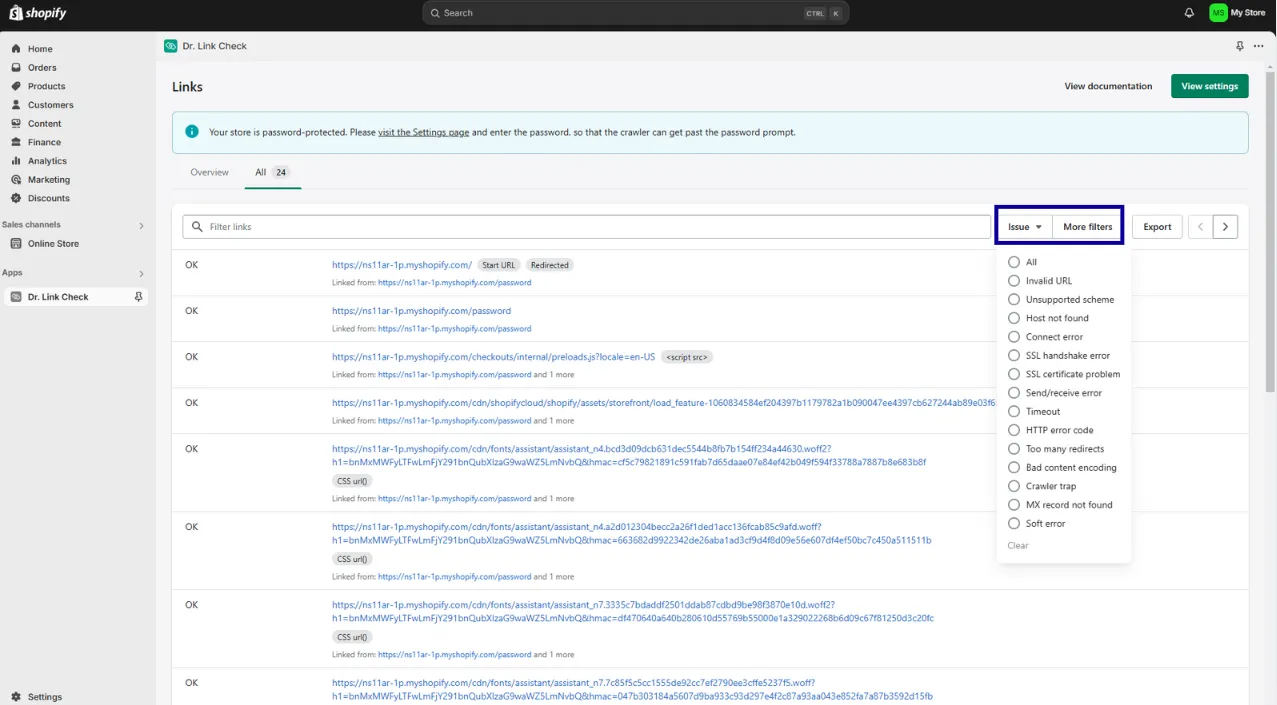Click the Redirected tag
The height and width of the screenshot is (705, 1277).
click(549, 265)
